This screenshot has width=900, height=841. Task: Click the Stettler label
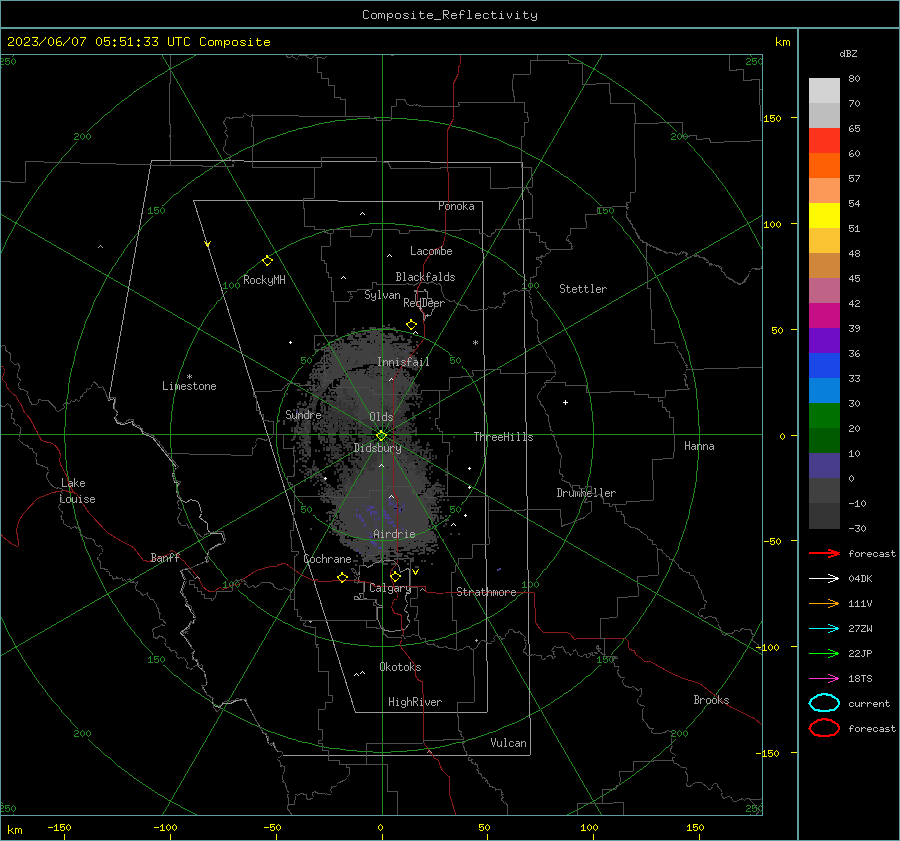point(583,289)
